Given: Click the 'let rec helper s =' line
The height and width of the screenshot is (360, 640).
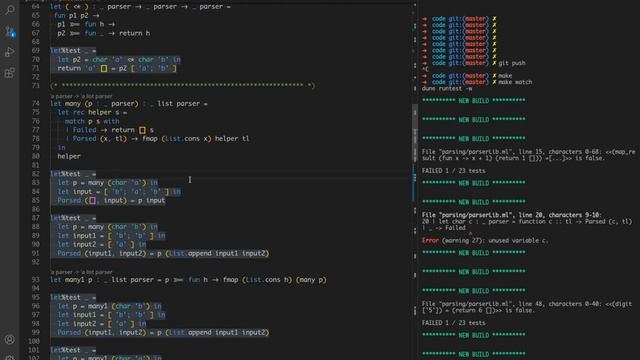Looking at the screenshot, I should [92, 112].
